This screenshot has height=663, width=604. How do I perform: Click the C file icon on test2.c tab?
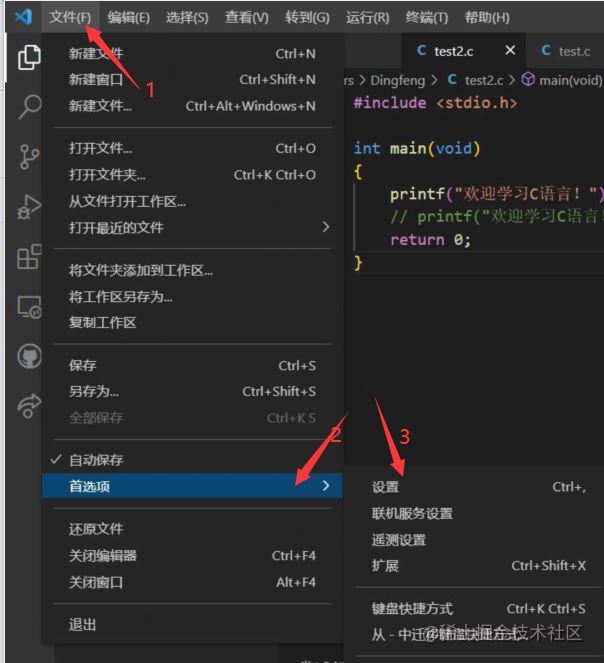pos(421,51)
